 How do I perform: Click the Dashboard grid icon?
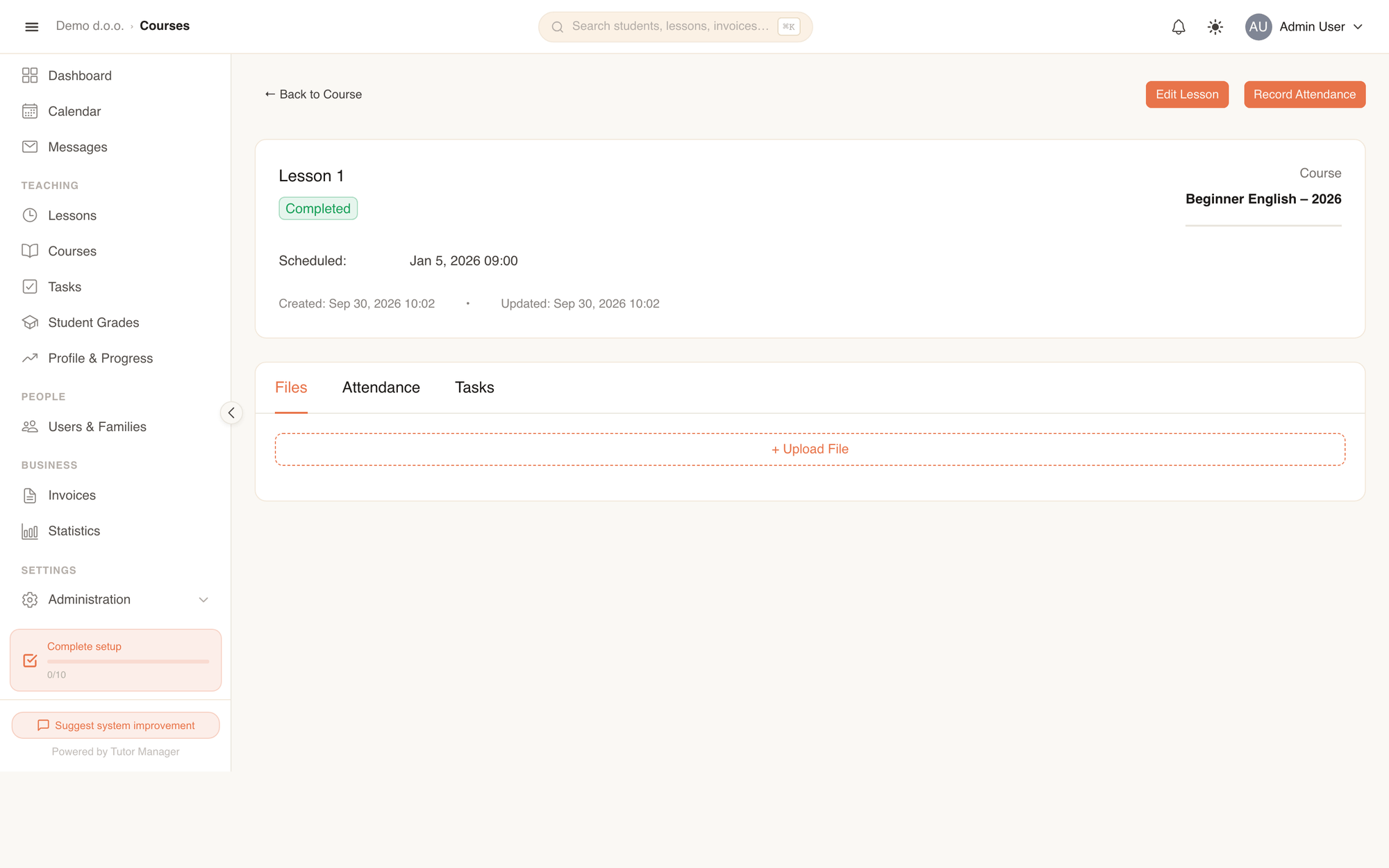point(30,76)
